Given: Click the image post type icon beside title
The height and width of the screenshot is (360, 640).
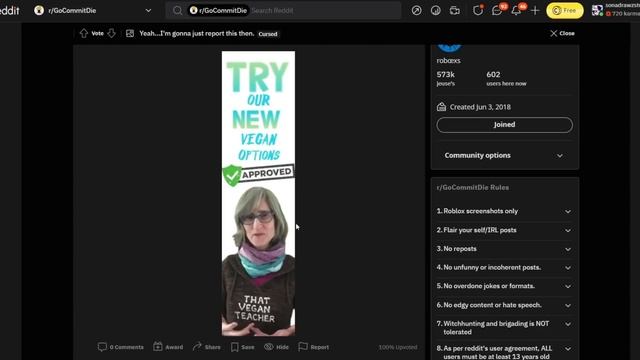Looking at the screenshot, I should 130,33.
